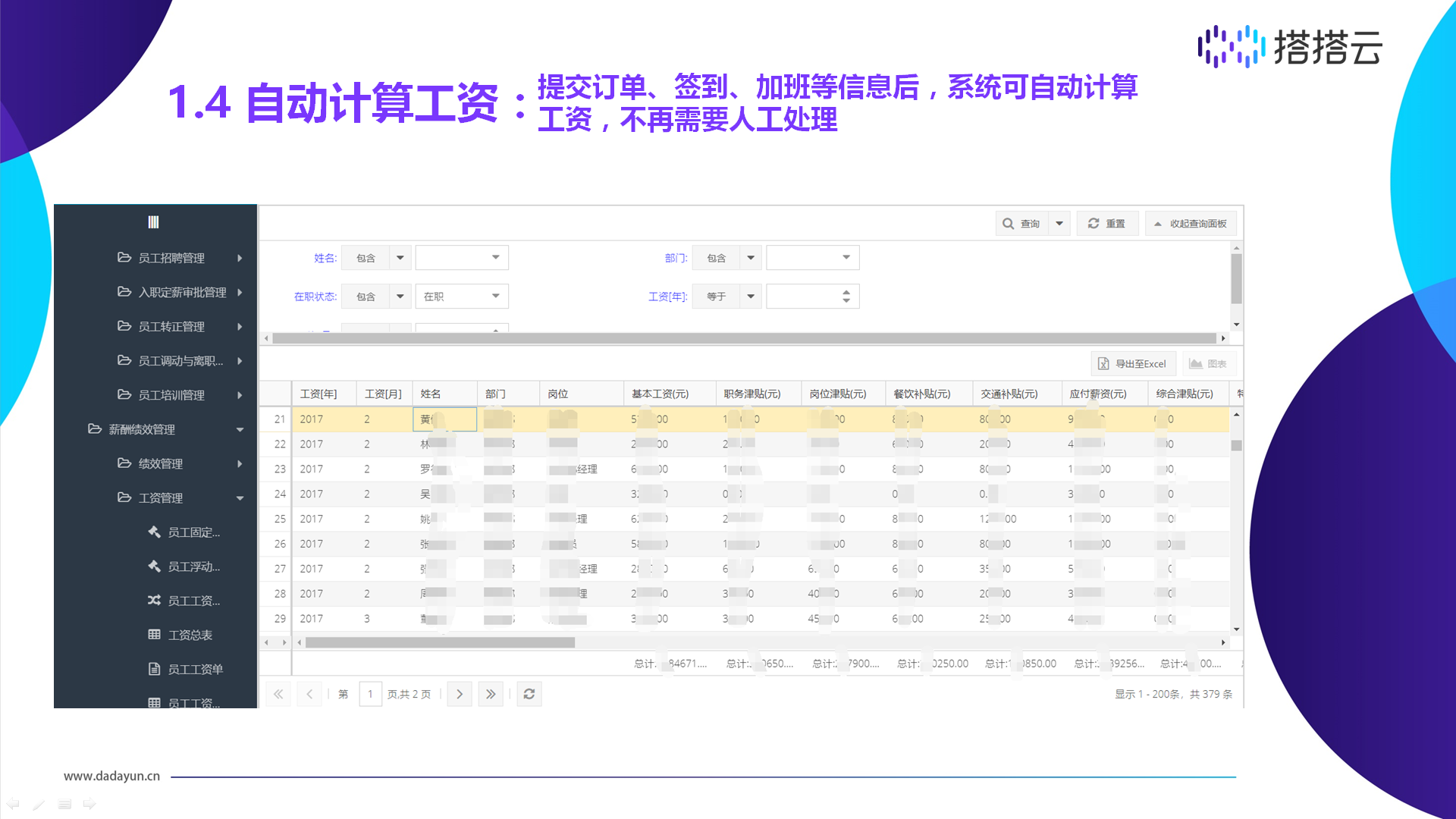Click the 导出至Excel export button
Screen dimensions: 1456x819
[1133, 364]
